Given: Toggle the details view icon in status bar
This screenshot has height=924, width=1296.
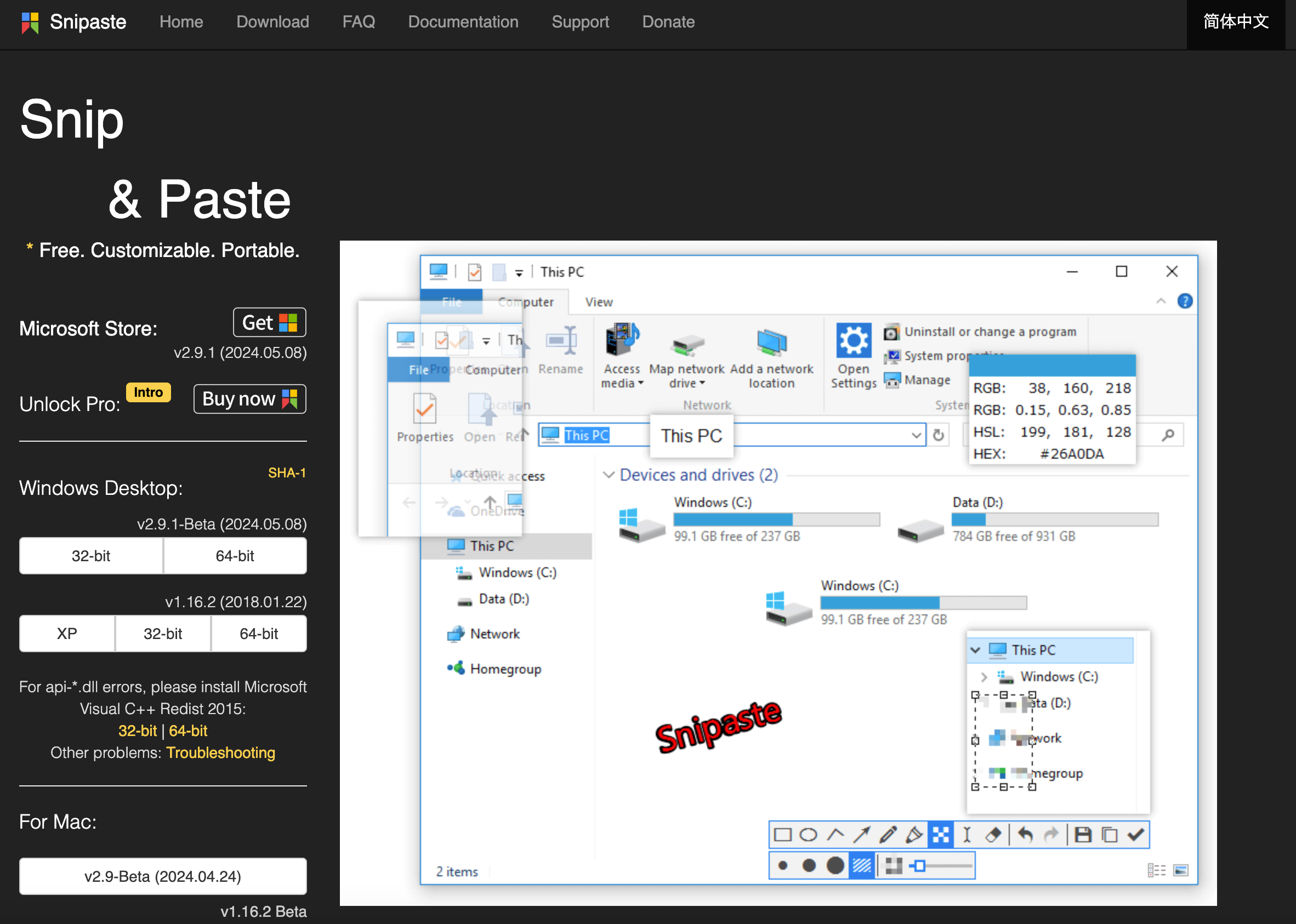Looking at the screenshot, I should (x=1157, y=870).
